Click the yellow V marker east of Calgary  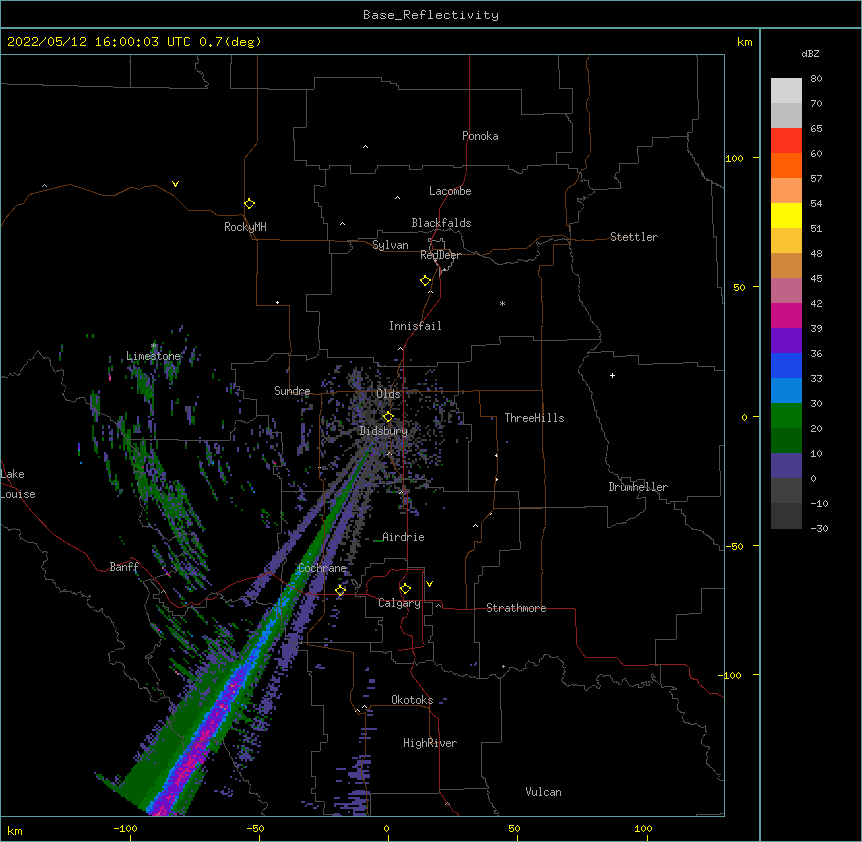pos(429,584)
